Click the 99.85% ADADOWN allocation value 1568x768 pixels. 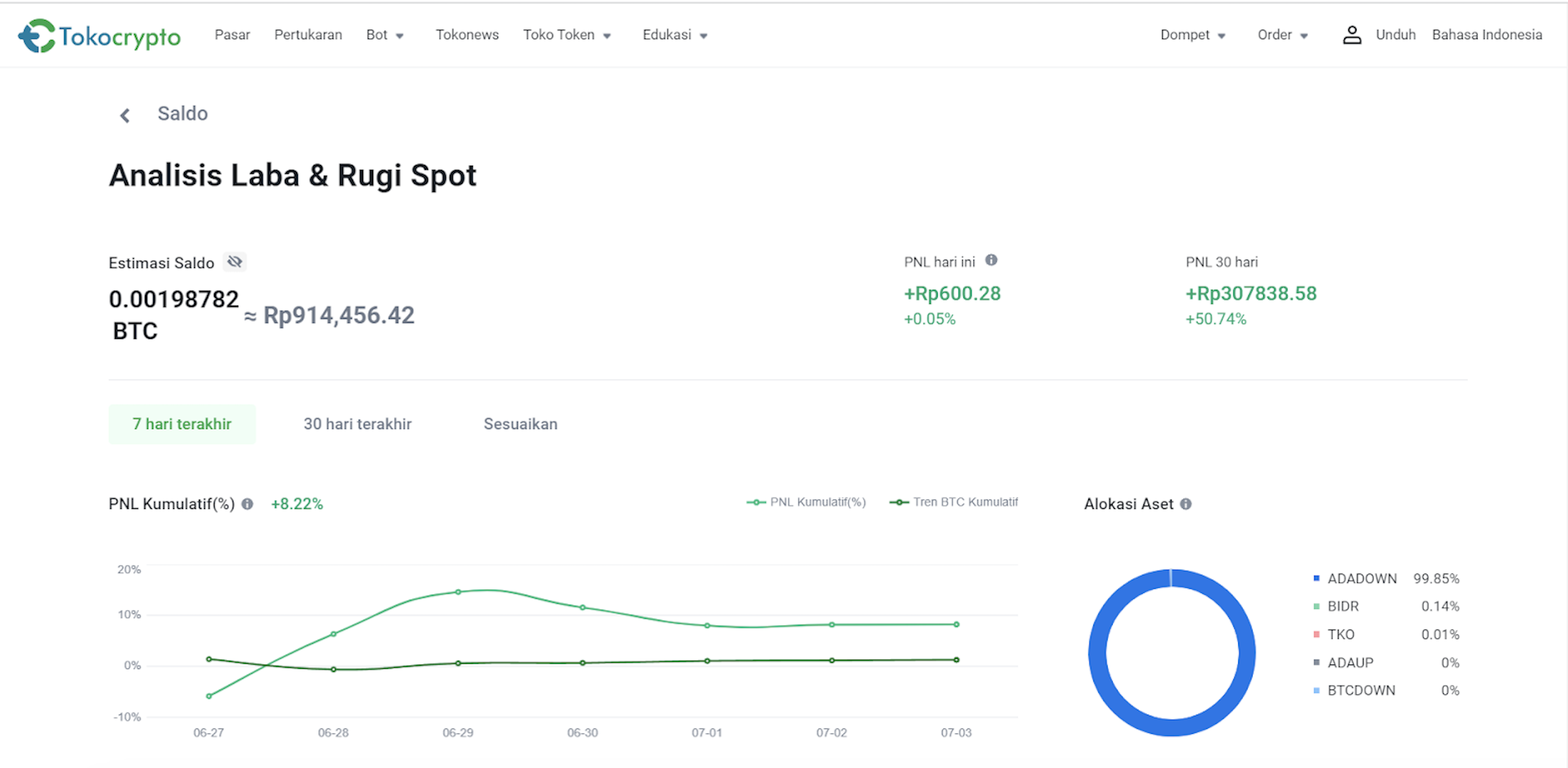[1436, 579]
